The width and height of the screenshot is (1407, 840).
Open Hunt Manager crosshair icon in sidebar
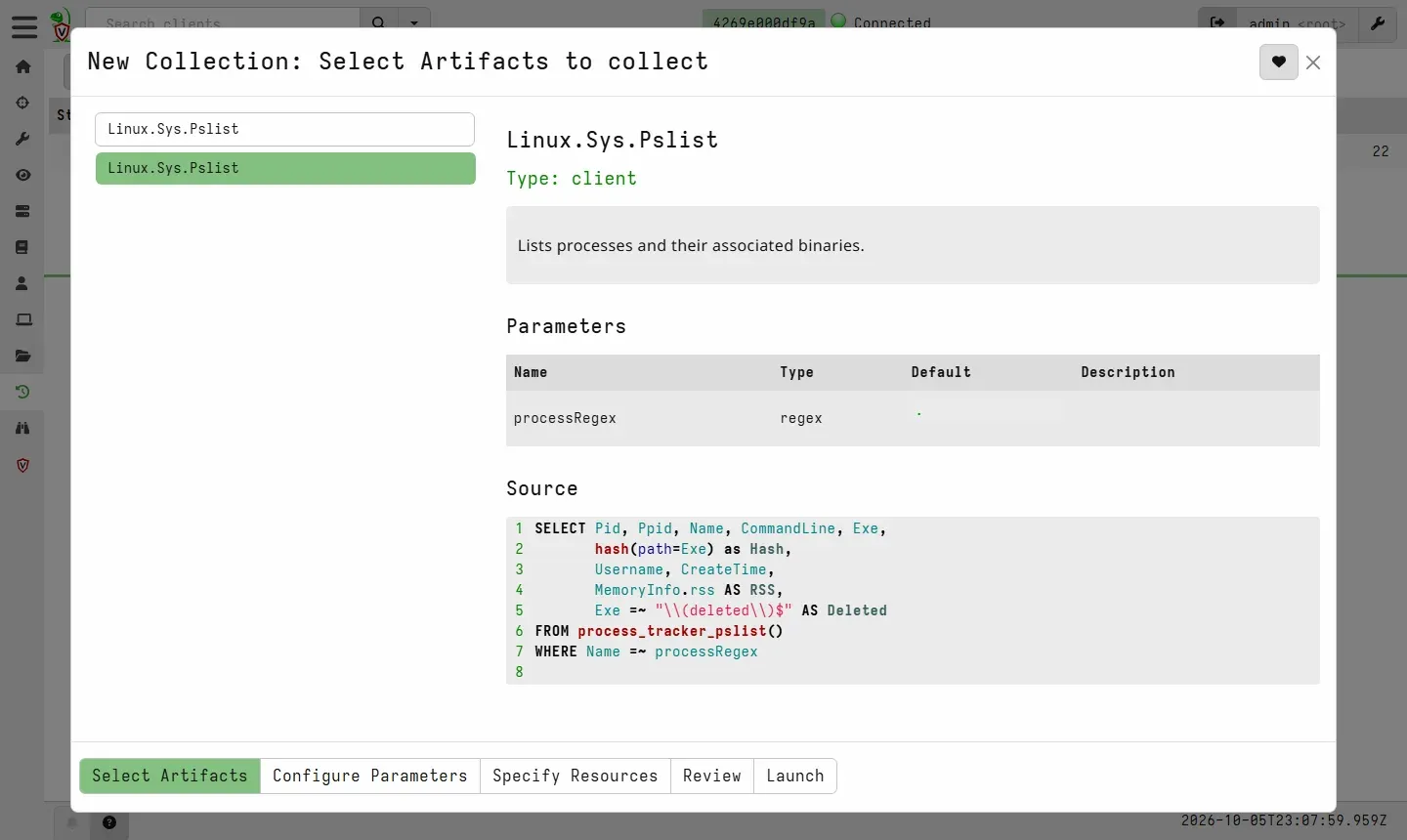click(x=23, y=104)
